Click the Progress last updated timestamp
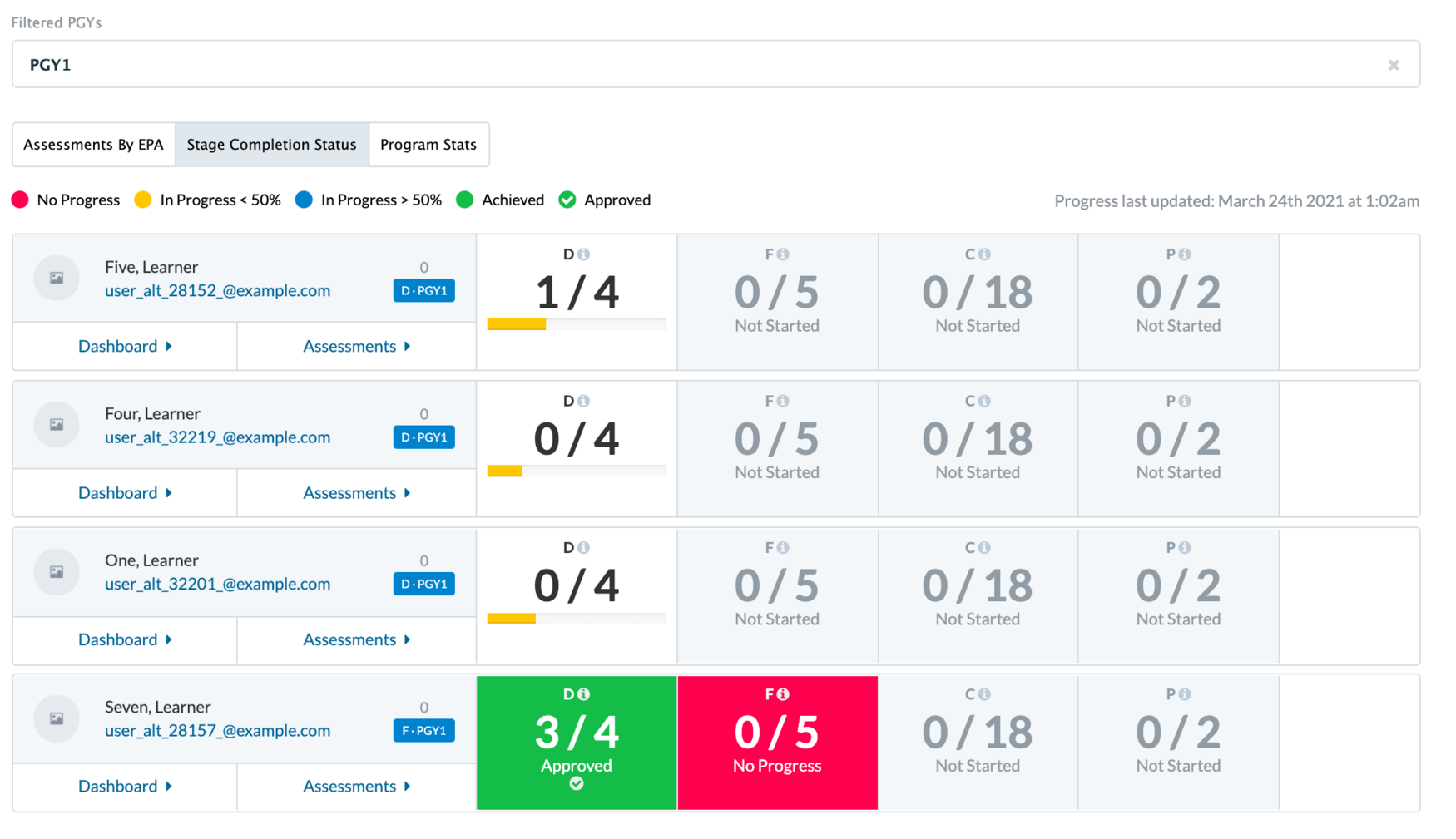Viewport: 1456px width, 839px height. [x=1236, y=200]
